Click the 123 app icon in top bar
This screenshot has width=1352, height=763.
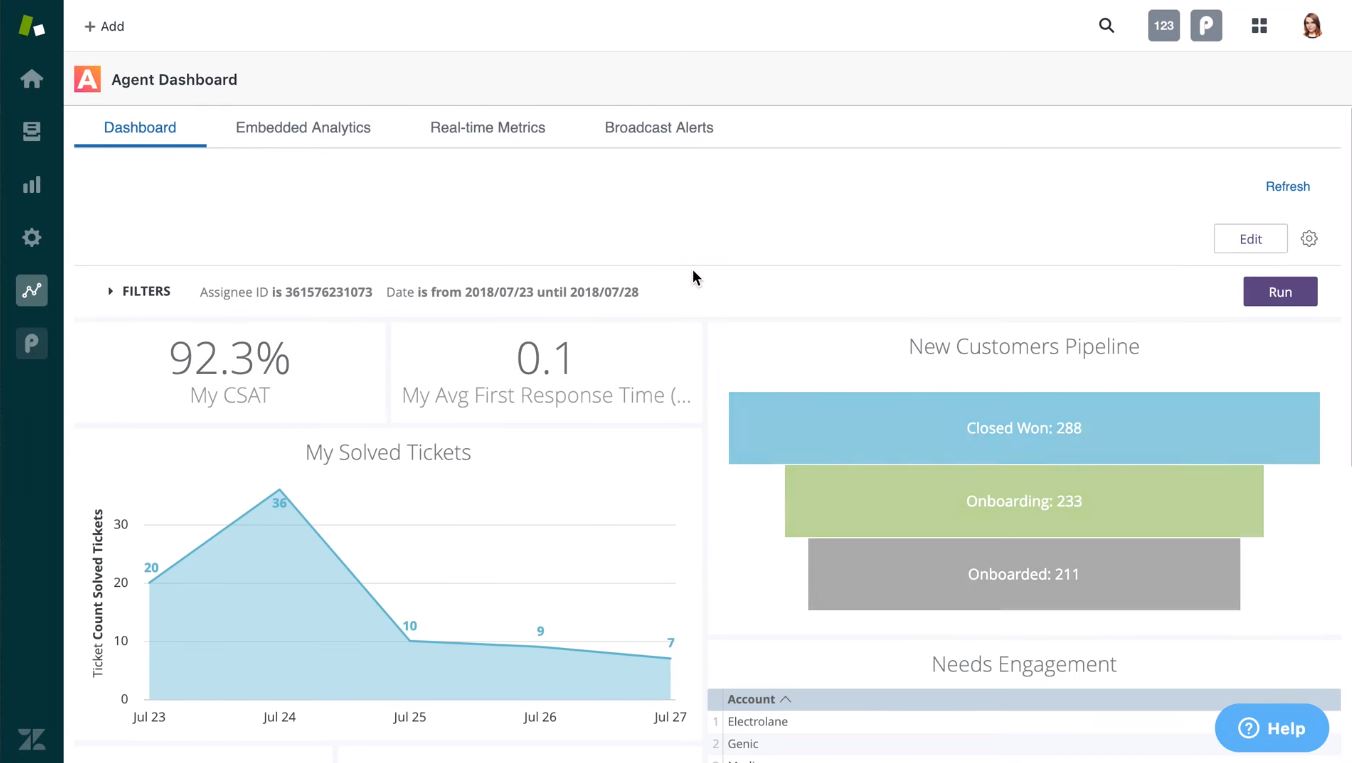1163,26
